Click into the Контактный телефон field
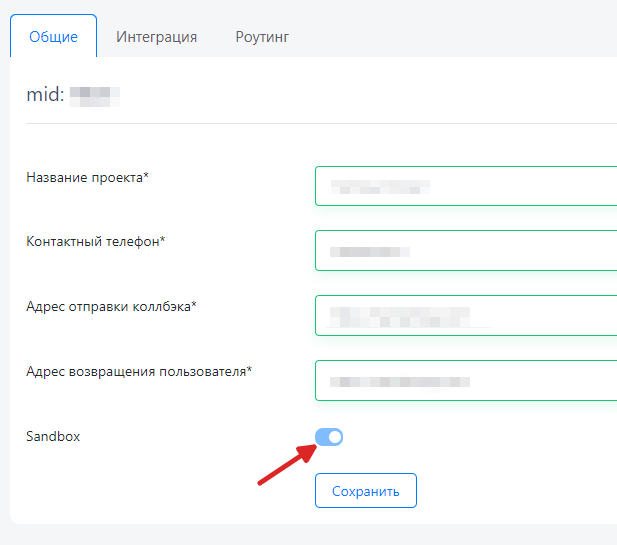This screenshot has width=617, height=545. tap(465, 250)
